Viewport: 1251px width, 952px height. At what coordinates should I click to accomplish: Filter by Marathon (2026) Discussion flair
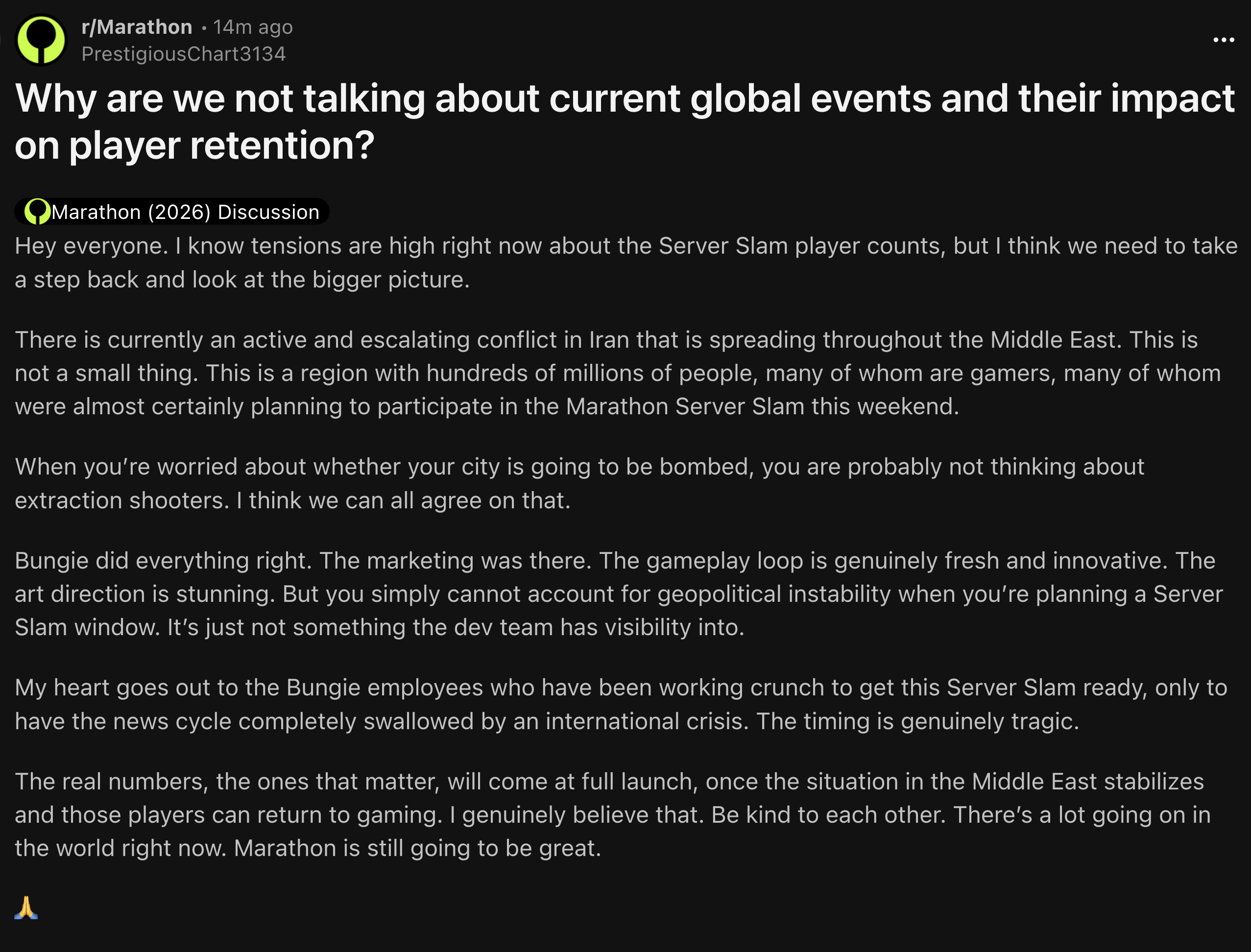pos(172,212)
